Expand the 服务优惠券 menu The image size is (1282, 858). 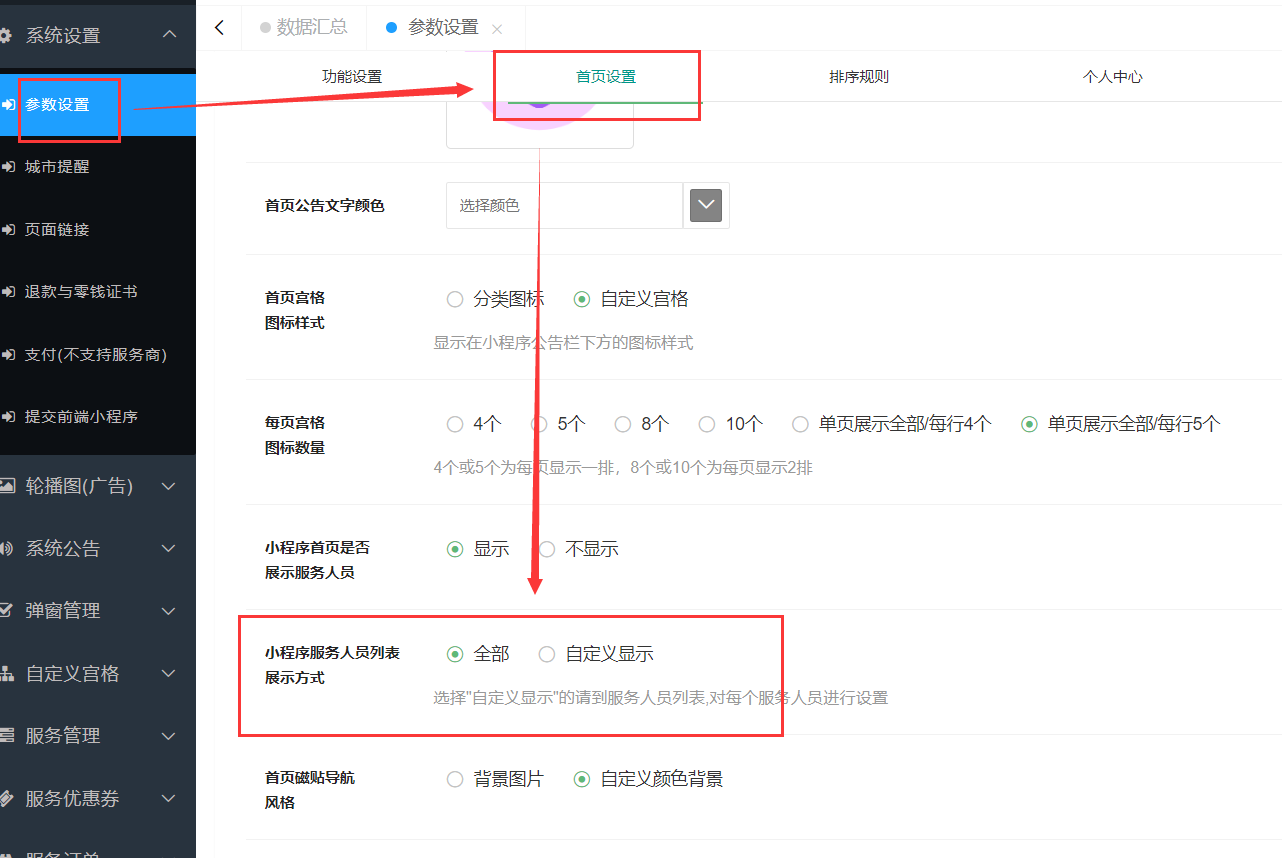click(x=168, y=798)
